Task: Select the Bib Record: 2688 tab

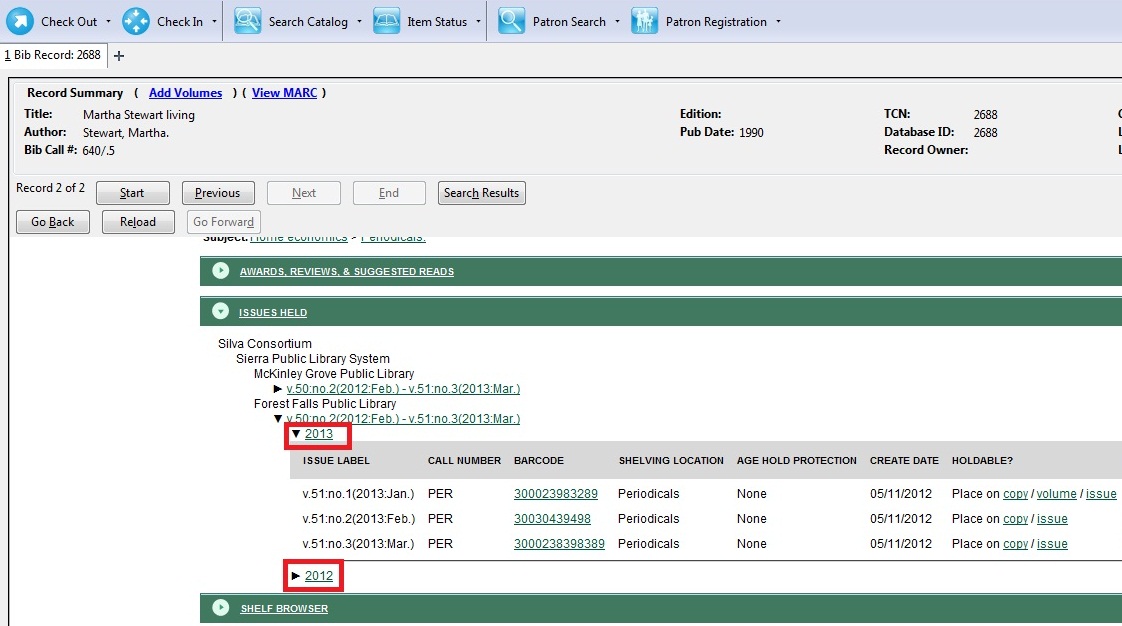Action: [53, 55]
